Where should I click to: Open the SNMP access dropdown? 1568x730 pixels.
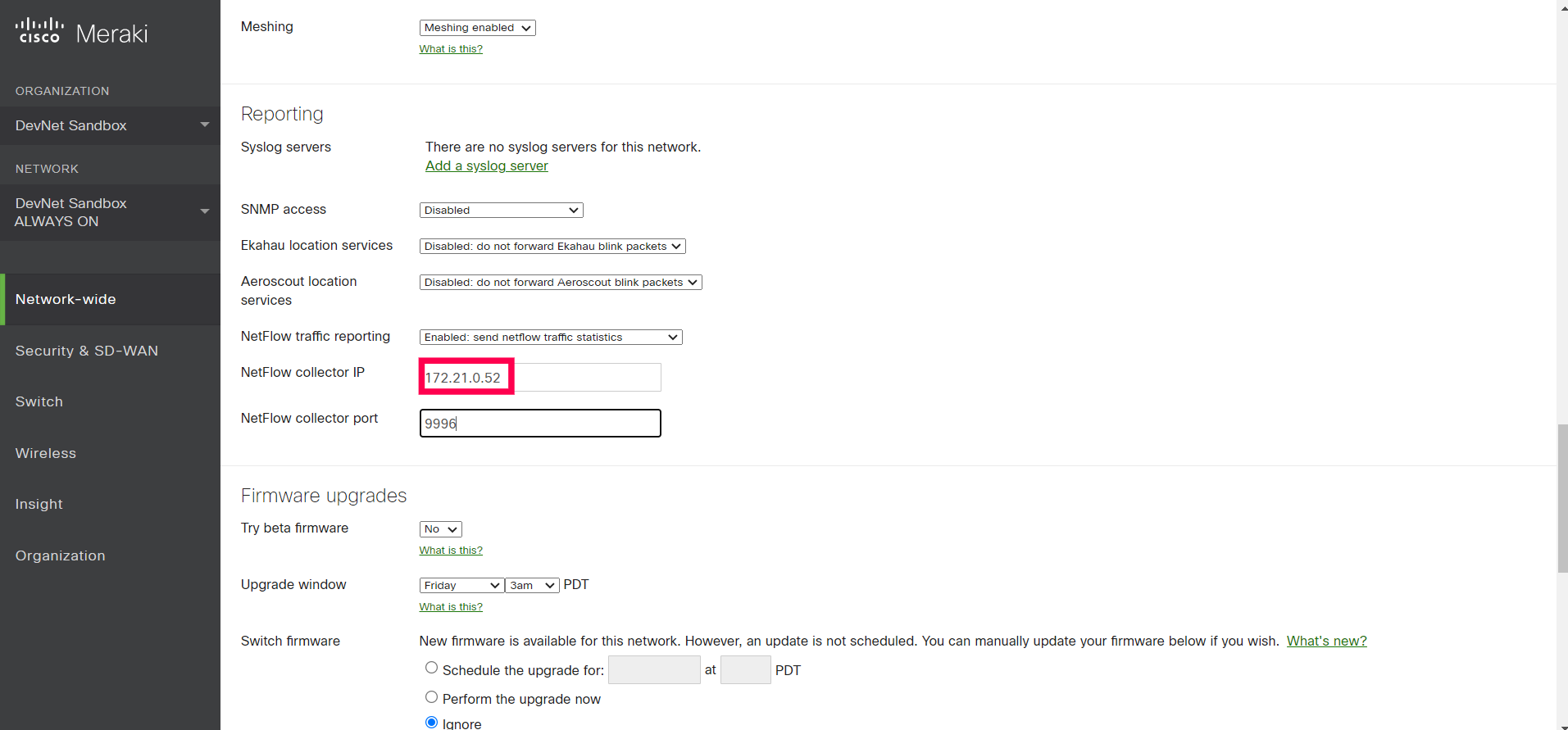click(501, 211)
